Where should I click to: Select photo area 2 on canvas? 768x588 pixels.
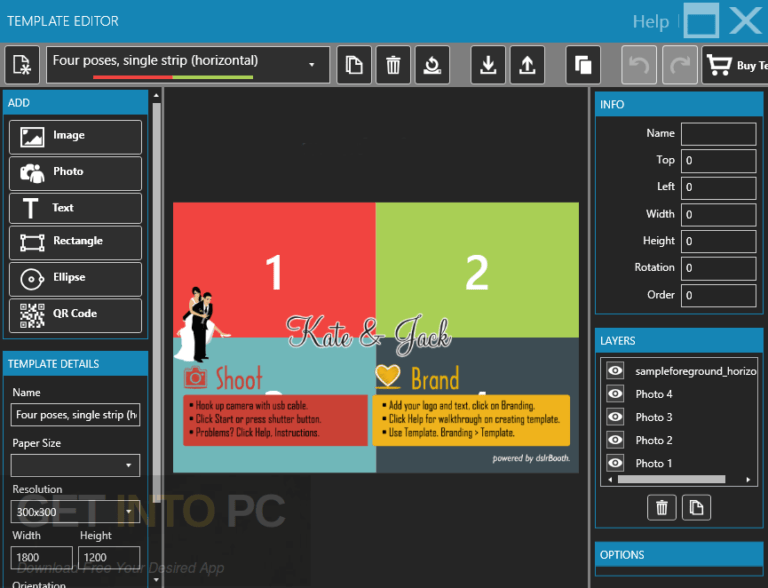point(477,270)
